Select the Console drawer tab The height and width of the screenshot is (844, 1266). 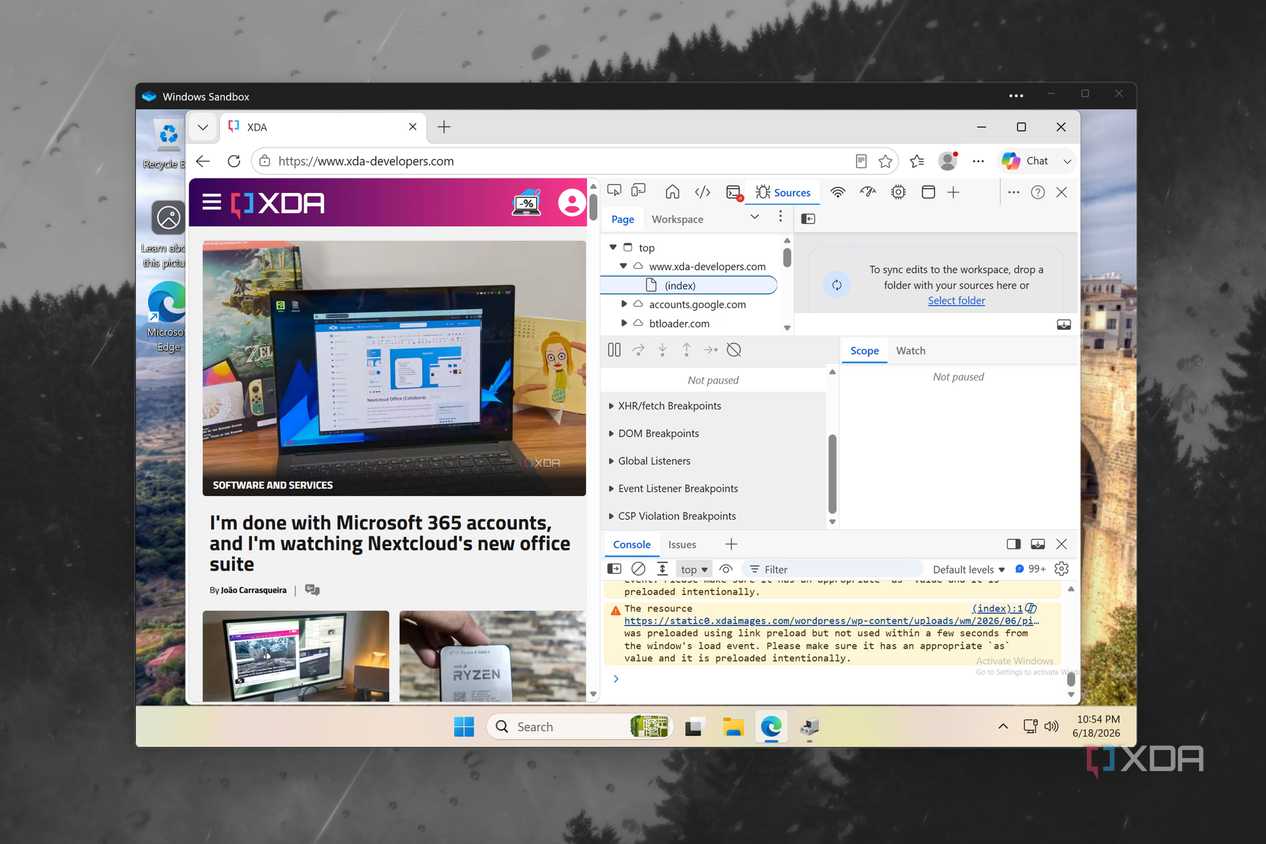632,544
